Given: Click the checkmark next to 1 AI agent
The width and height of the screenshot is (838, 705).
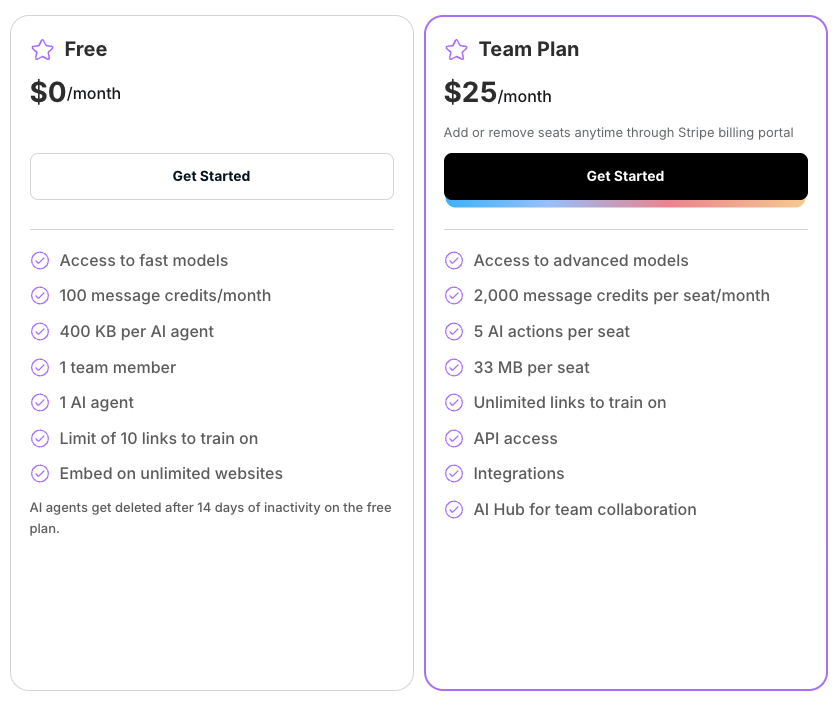Looking at the screenshot, I should coord(40,402).
